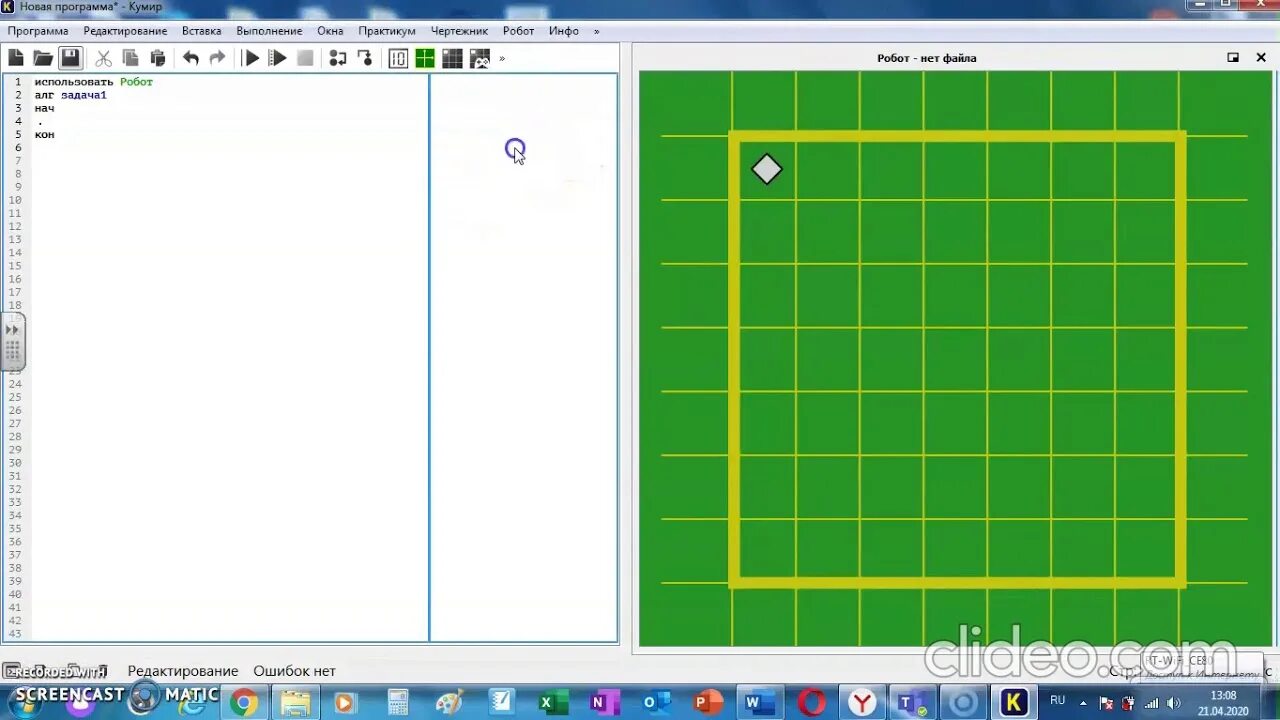This screenshot has width=1280, height=720.
Task: Click the side panel collapse handle
Action: [13, 342]
